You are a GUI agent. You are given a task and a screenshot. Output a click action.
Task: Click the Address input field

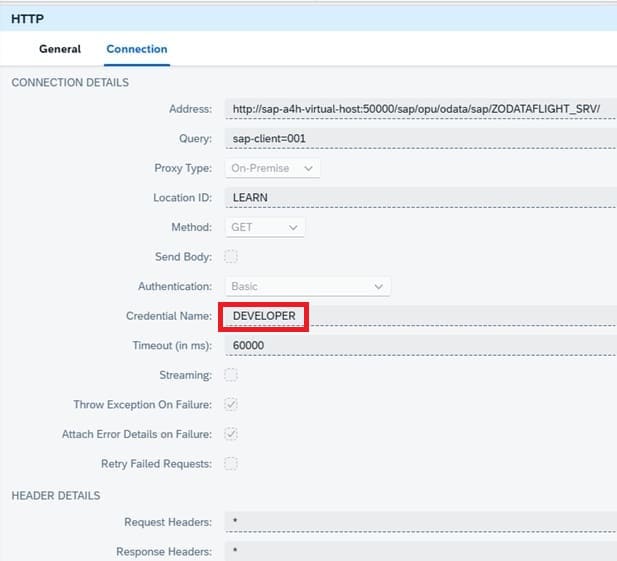(420, 108)
